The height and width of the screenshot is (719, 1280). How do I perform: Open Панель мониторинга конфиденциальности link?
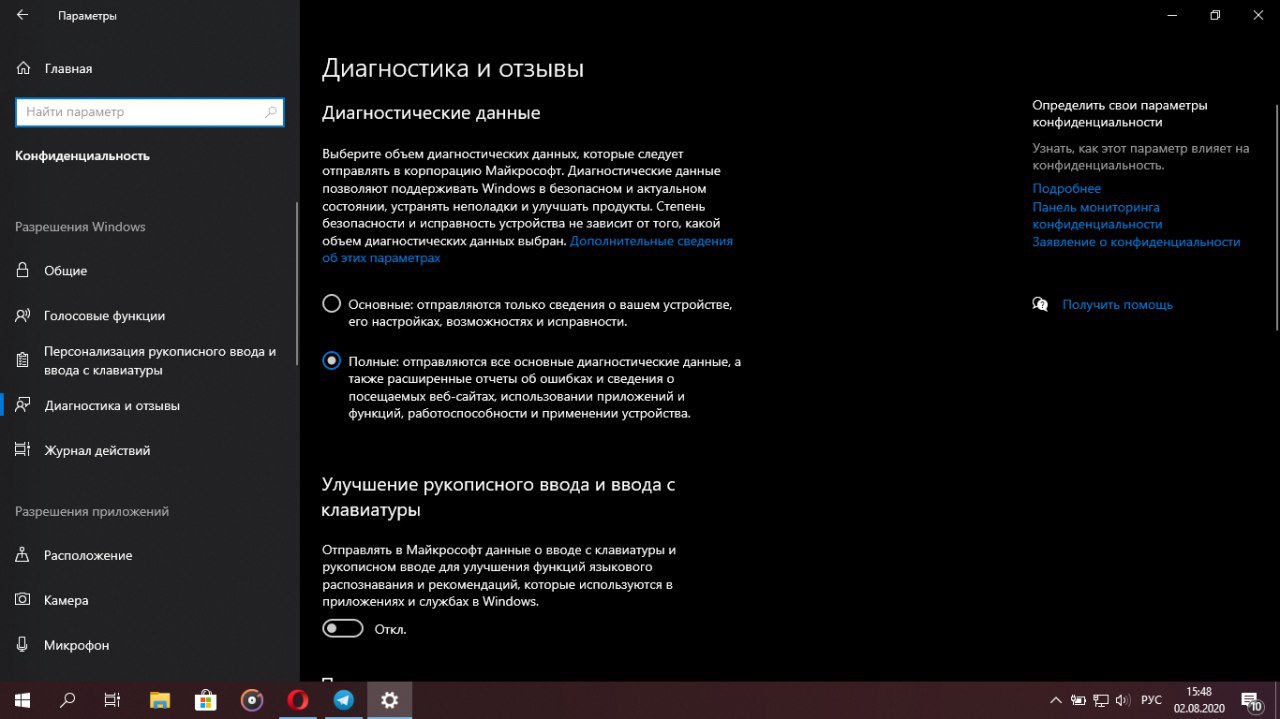pos(1097,216)
